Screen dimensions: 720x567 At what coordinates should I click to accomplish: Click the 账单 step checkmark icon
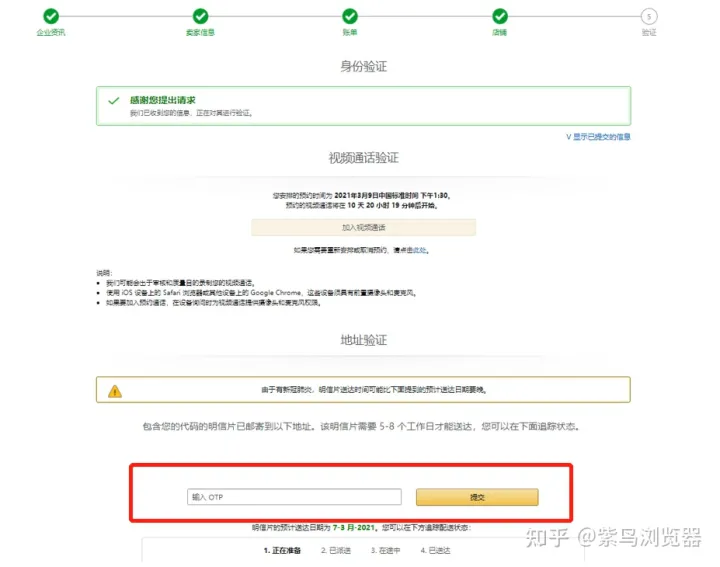(350, 17)
